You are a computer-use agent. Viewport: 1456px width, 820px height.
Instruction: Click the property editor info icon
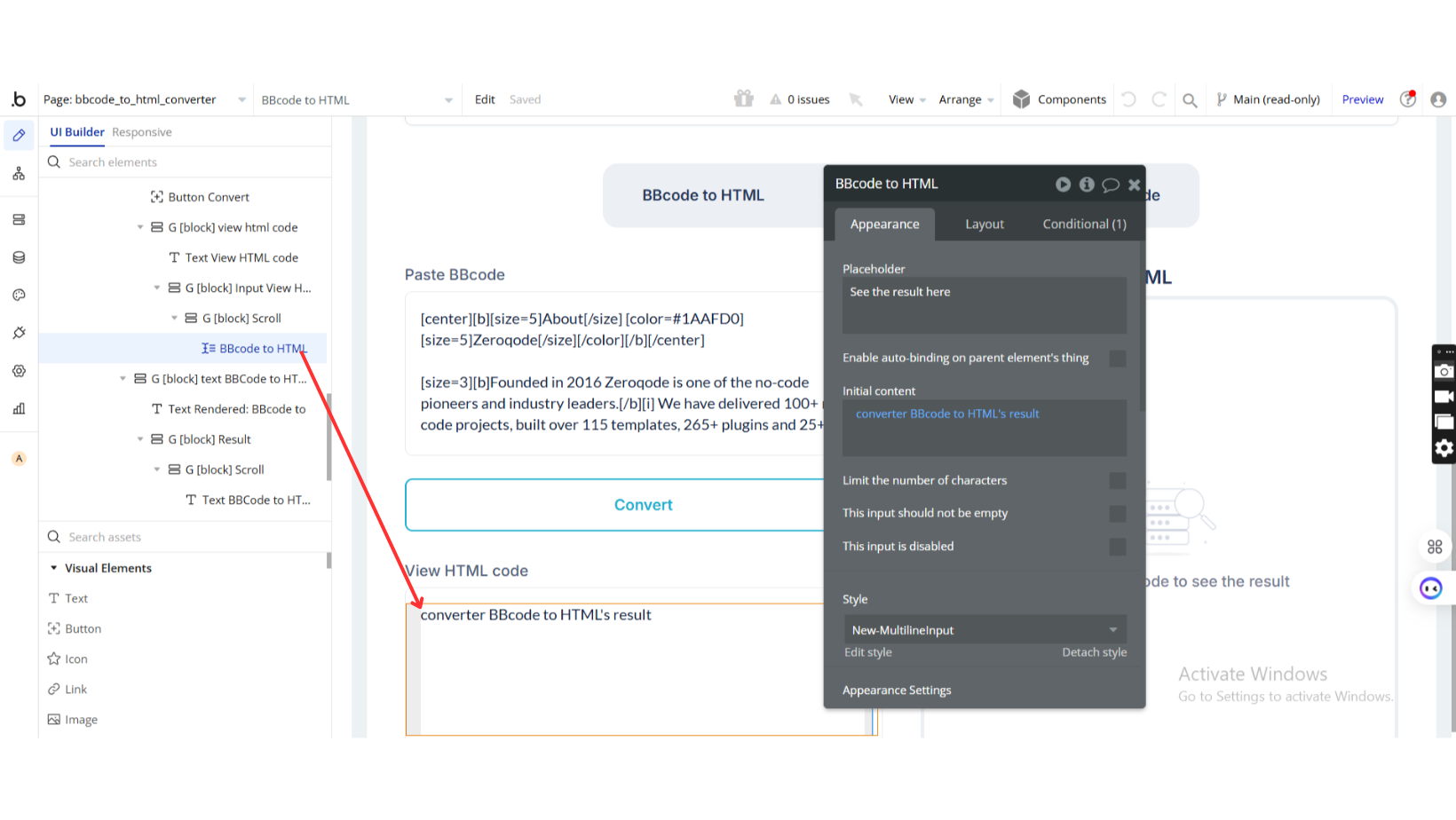pyautogui.click(x=1087, y=185)
